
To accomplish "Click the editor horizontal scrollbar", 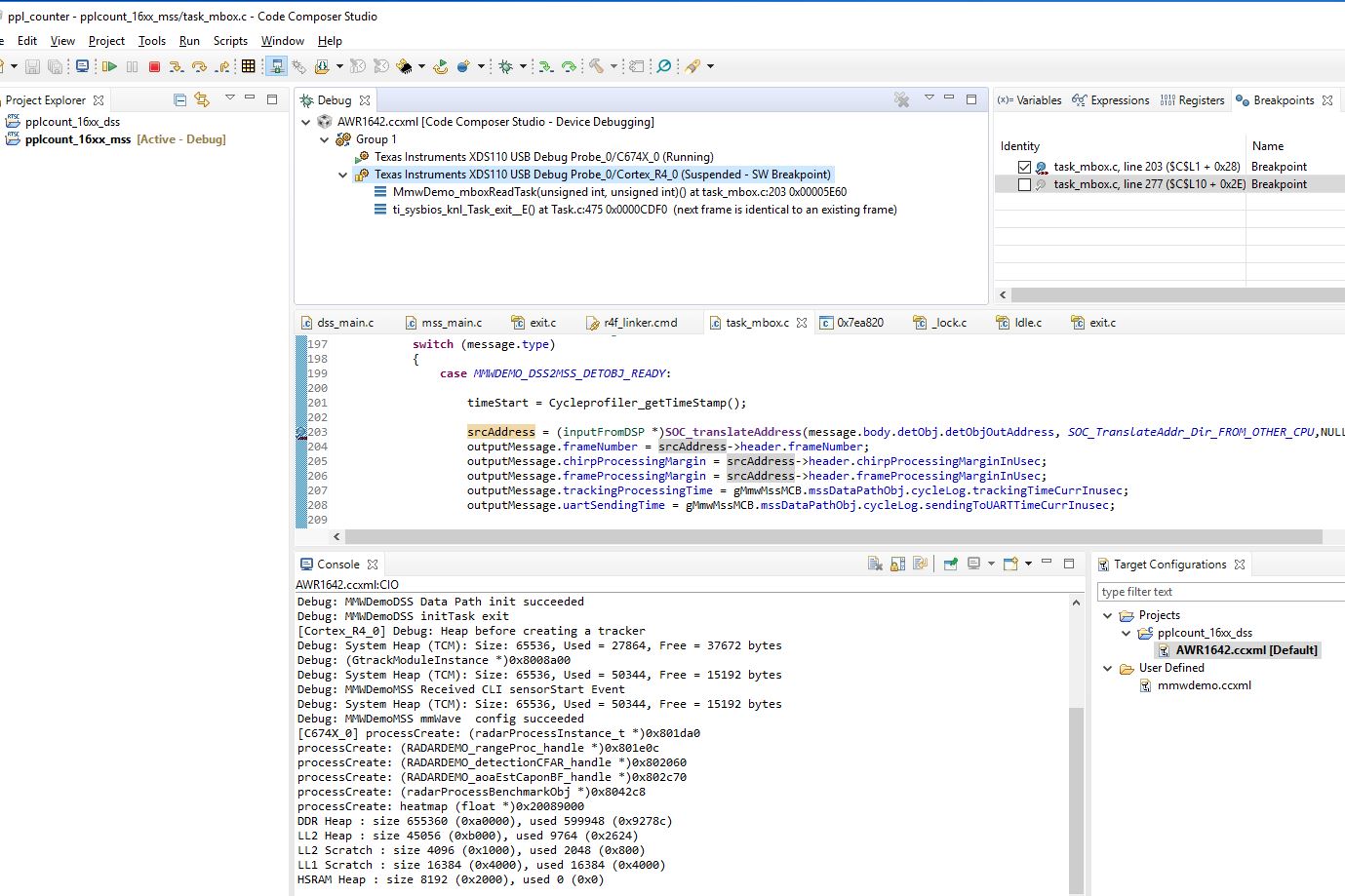I will tap(833, 537).
